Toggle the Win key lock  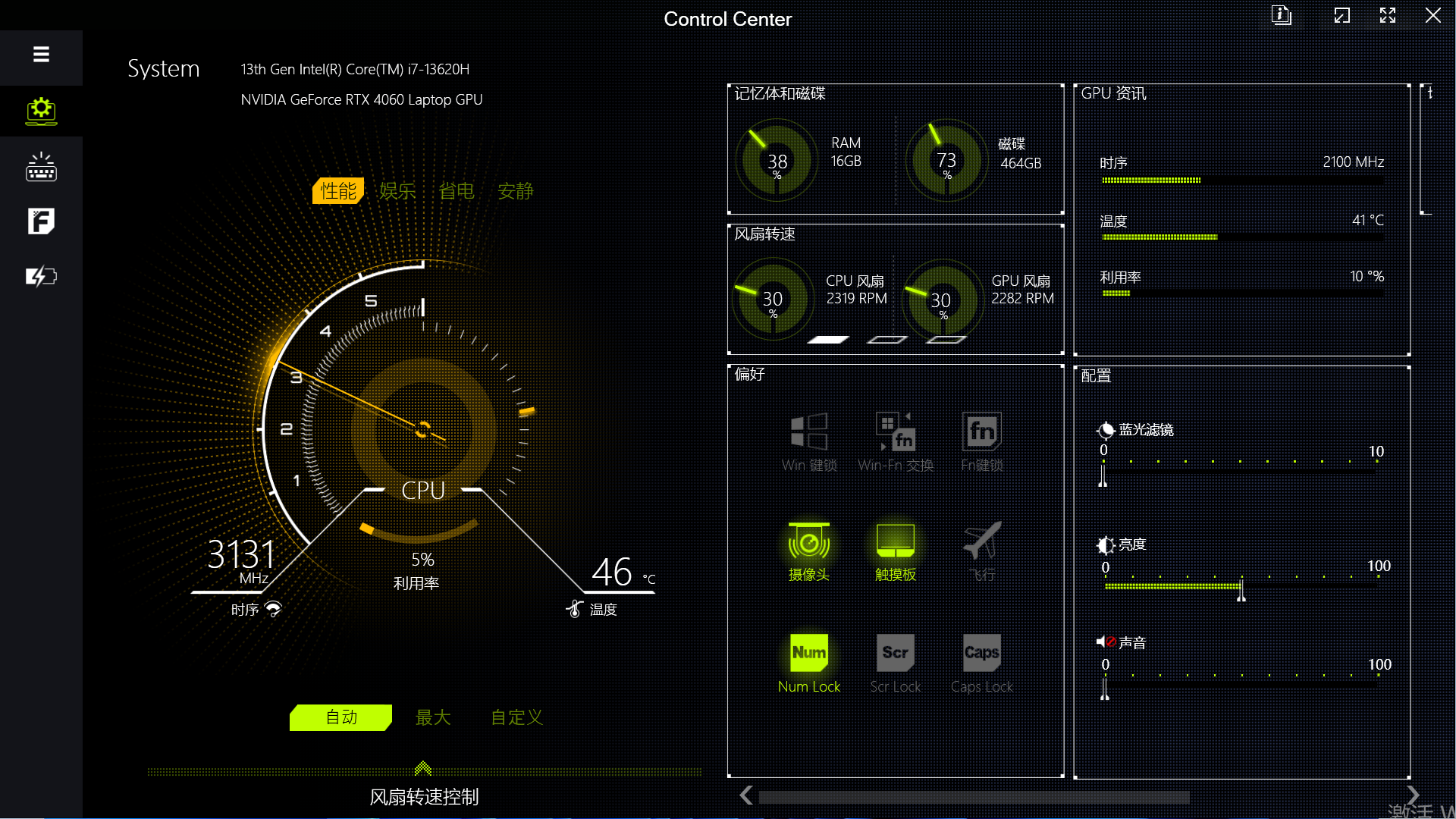809,432
